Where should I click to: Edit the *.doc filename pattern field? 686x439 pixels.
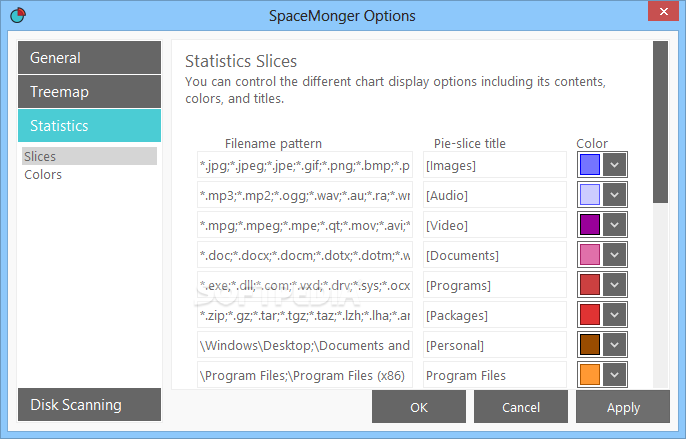click(x=305, y=255)
